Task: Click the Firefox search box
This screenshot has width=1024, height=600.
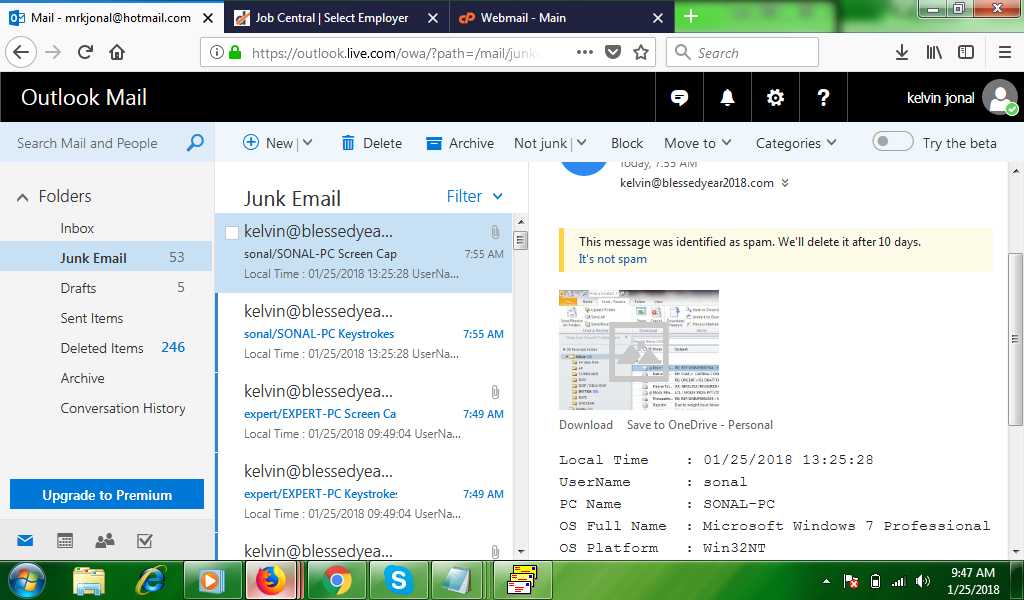Action: [x=743, y=52]
